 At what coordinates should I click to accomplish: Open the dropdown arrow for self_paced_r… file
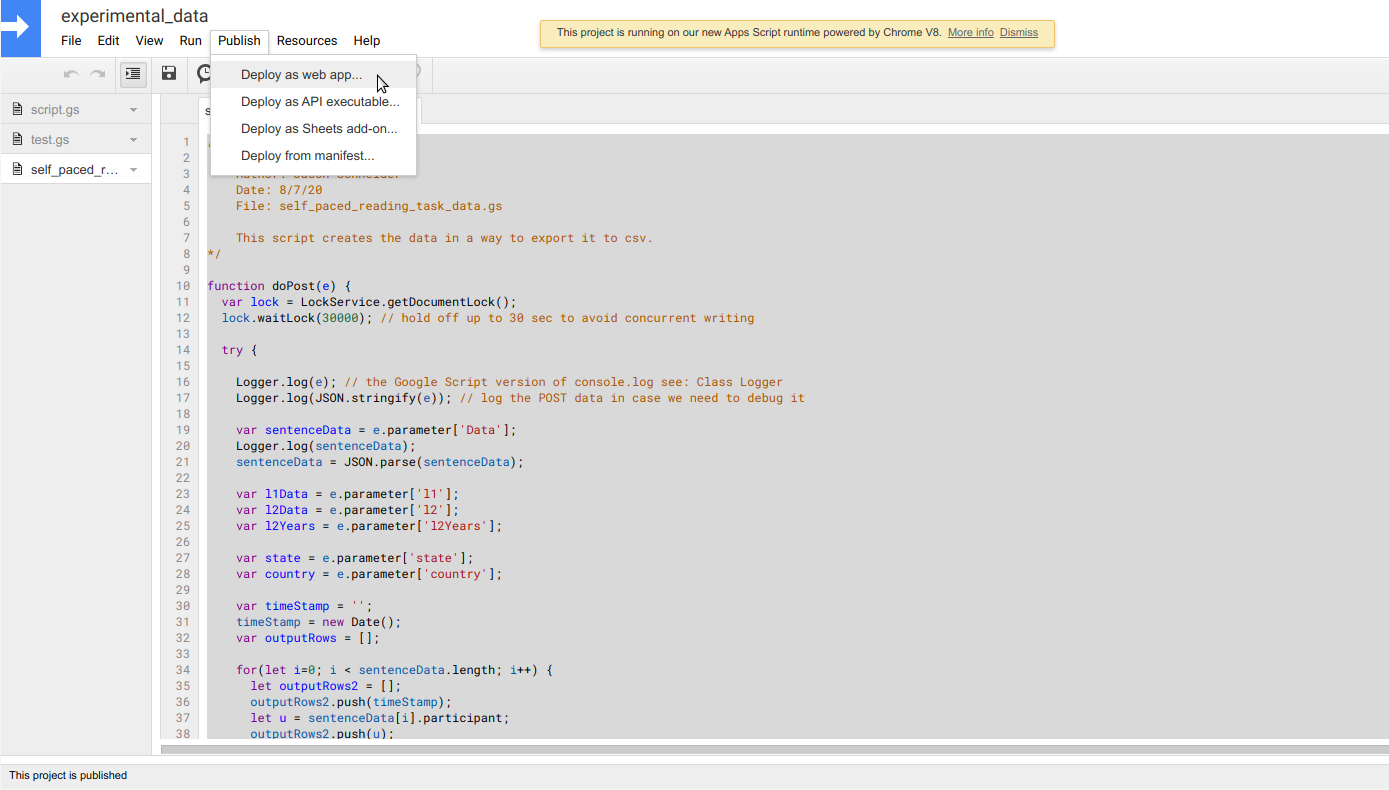click(133, 170)
